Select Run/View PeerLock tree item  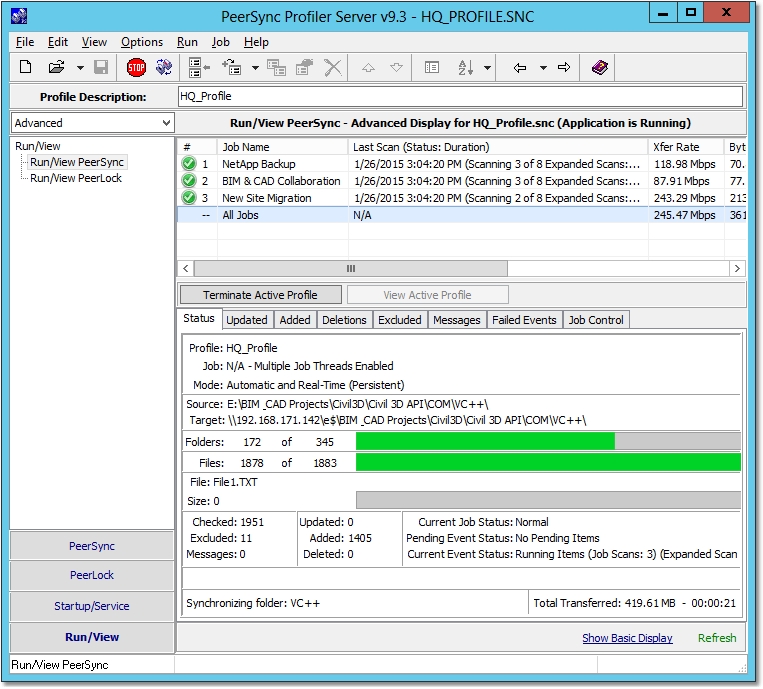click(76, 178)
